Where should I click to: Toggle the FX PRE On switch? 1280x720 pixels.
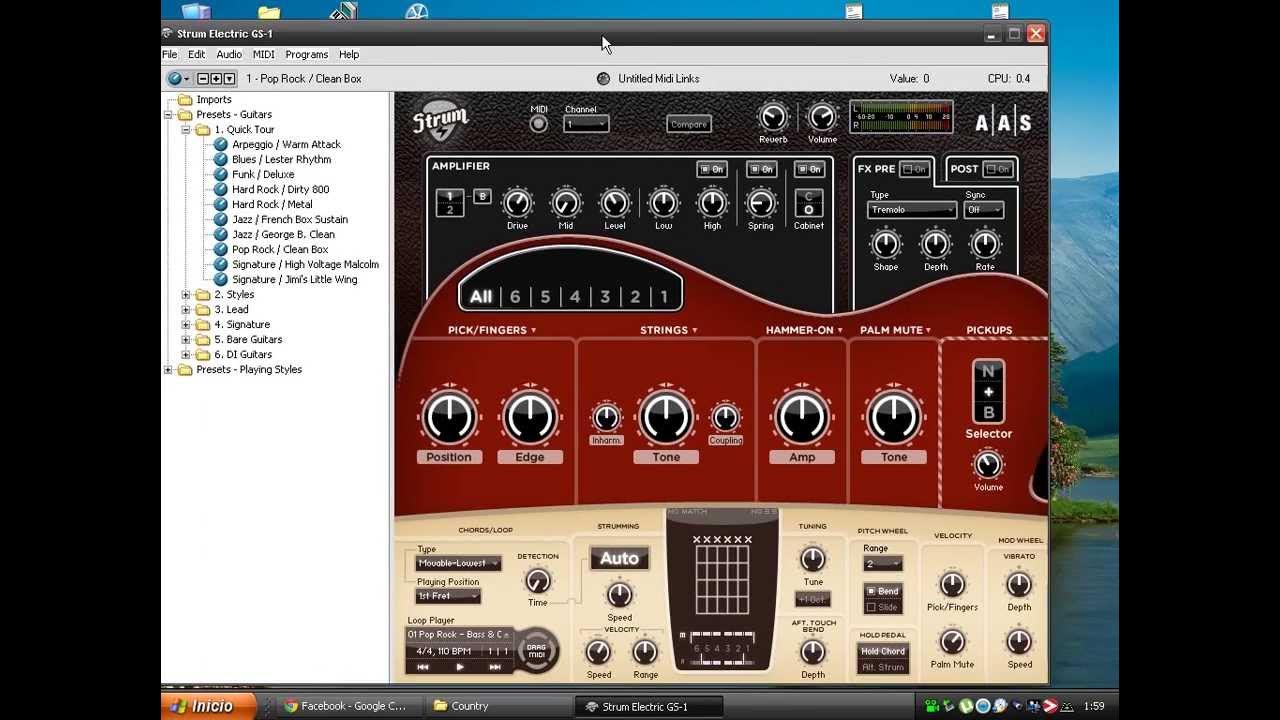[x=914, y=169]
